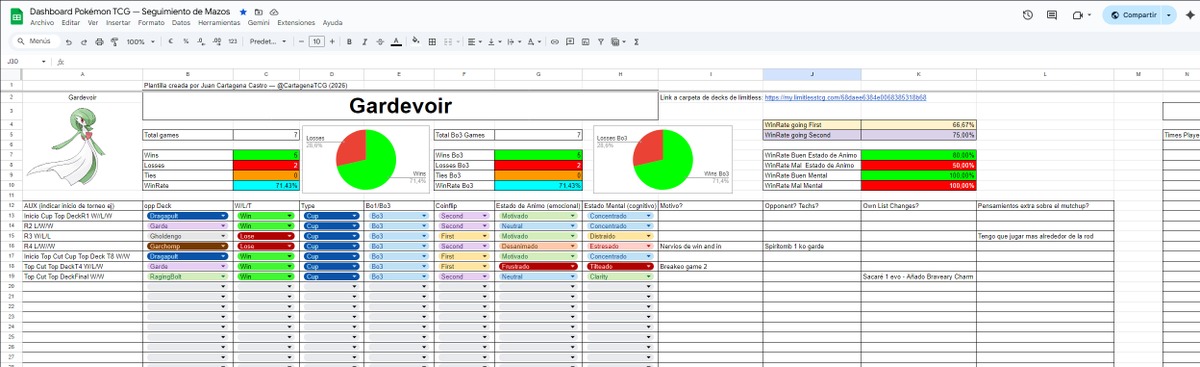Open the fill color picker
The image size is (1200, 367).
(416, 42)
